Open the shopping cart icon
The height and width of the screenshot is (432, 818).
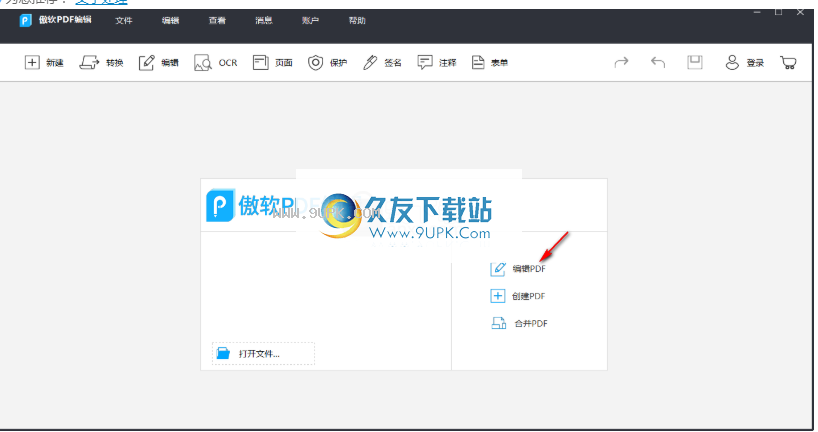click(x=788, y=63)
